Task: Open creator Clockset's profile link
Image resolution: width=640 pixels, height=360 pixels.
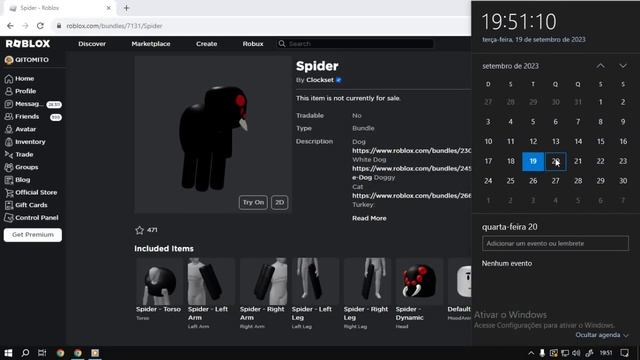Action: point(320,80)
